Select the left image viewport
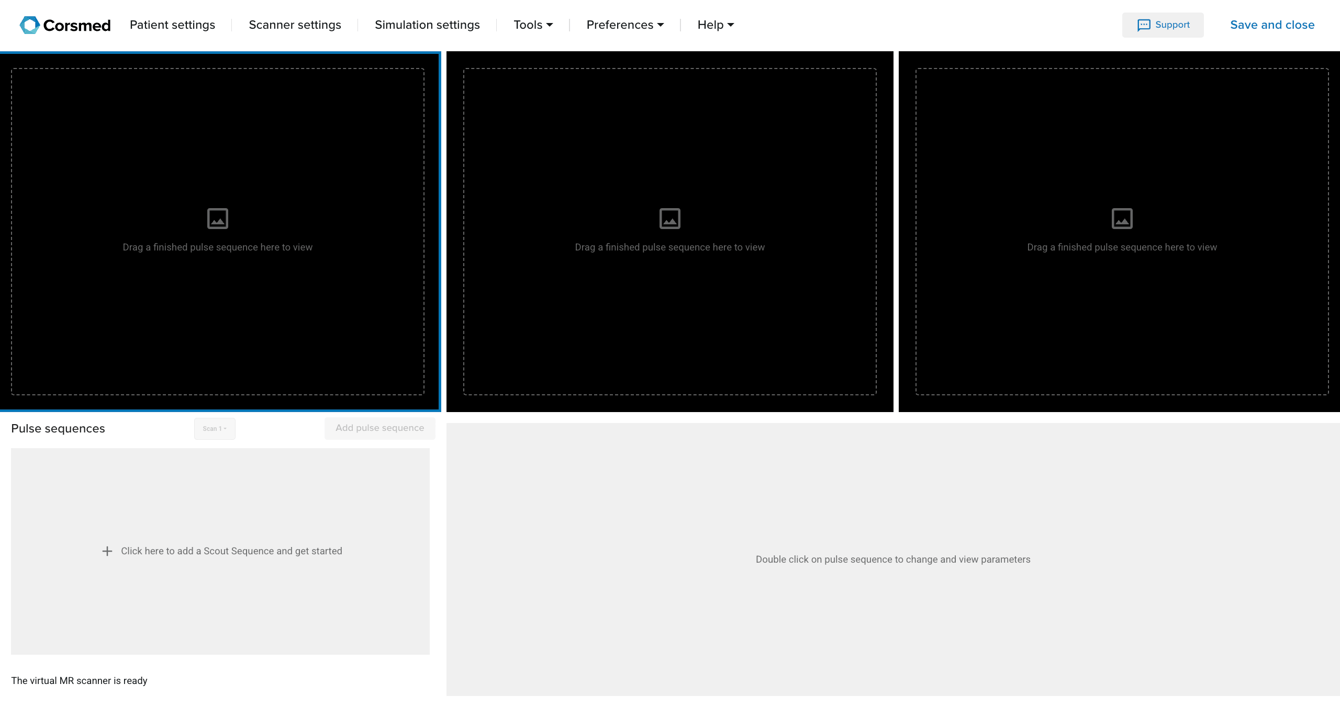 coord(218,232)
